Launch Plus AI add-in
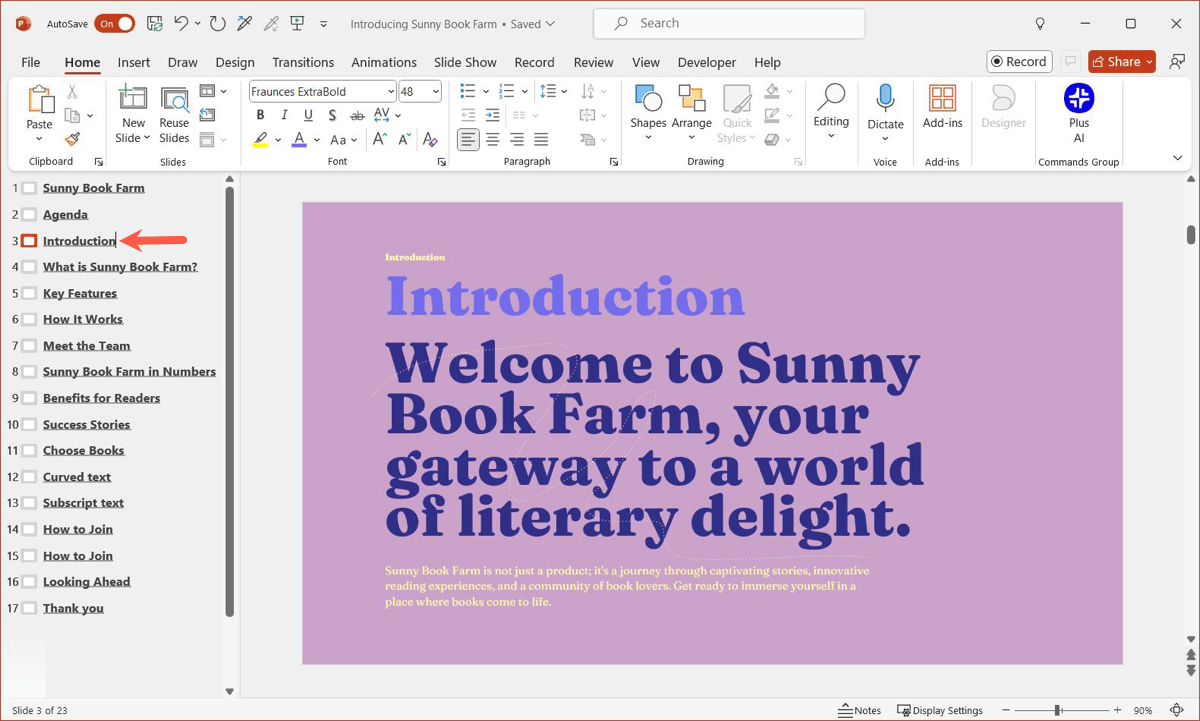Image resolution: width=1200 pixels, height=721 pixels. (x=1079, y=113)
